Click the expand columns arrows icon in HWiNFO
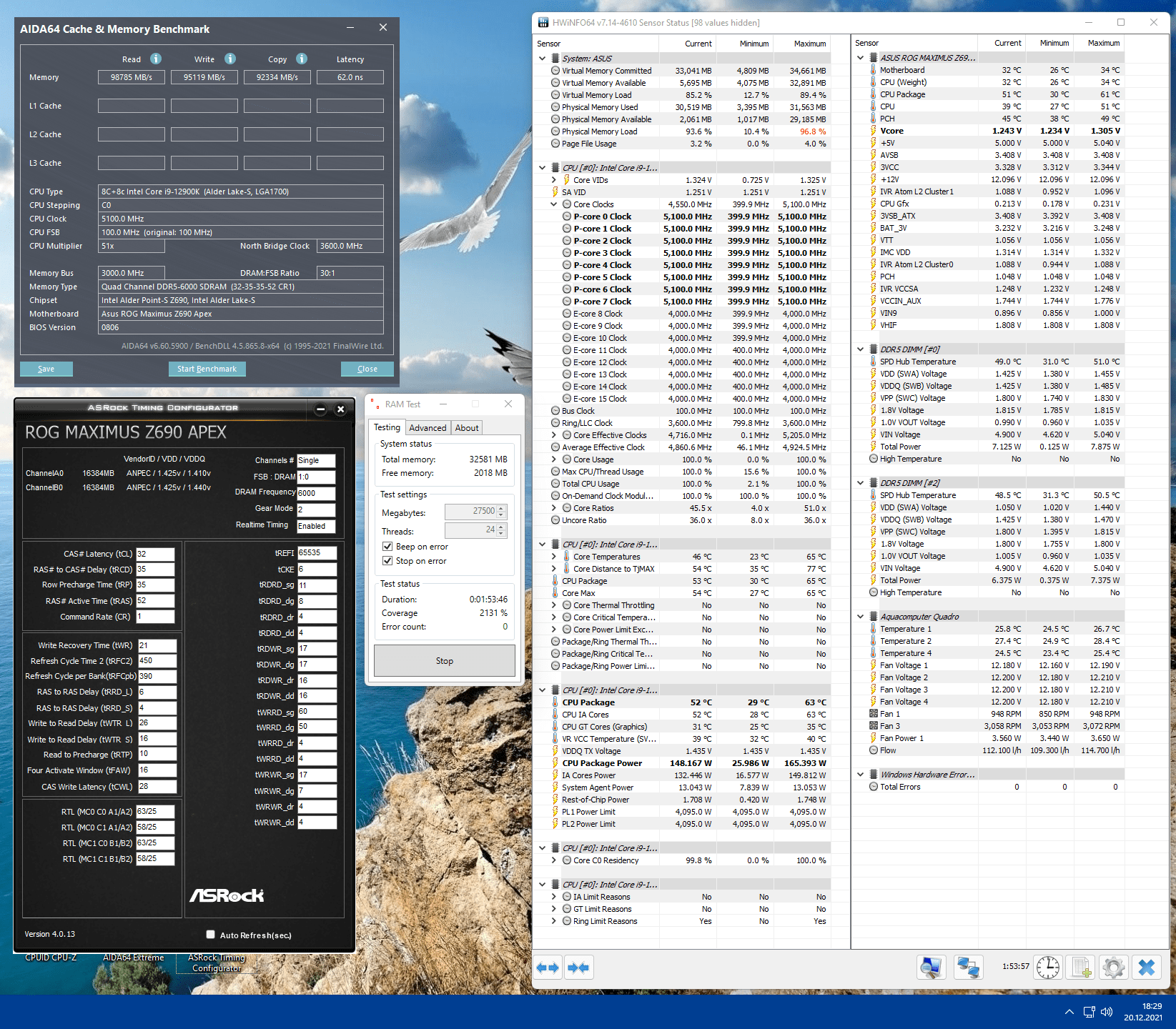Viewport: 1176px width, 1029px height. click(x=548, y=968)
